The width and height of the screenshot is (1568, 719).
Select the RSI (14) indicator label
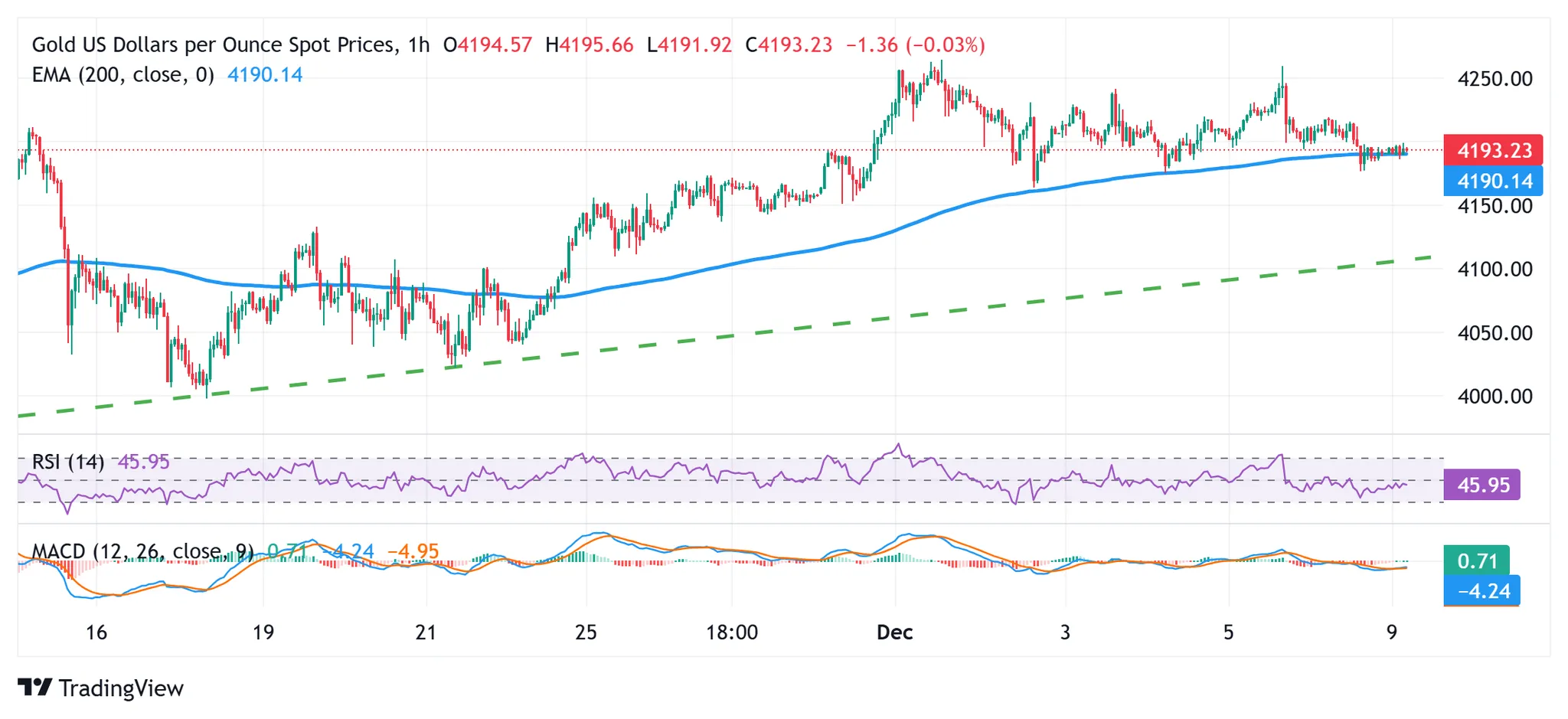(68, 462)
